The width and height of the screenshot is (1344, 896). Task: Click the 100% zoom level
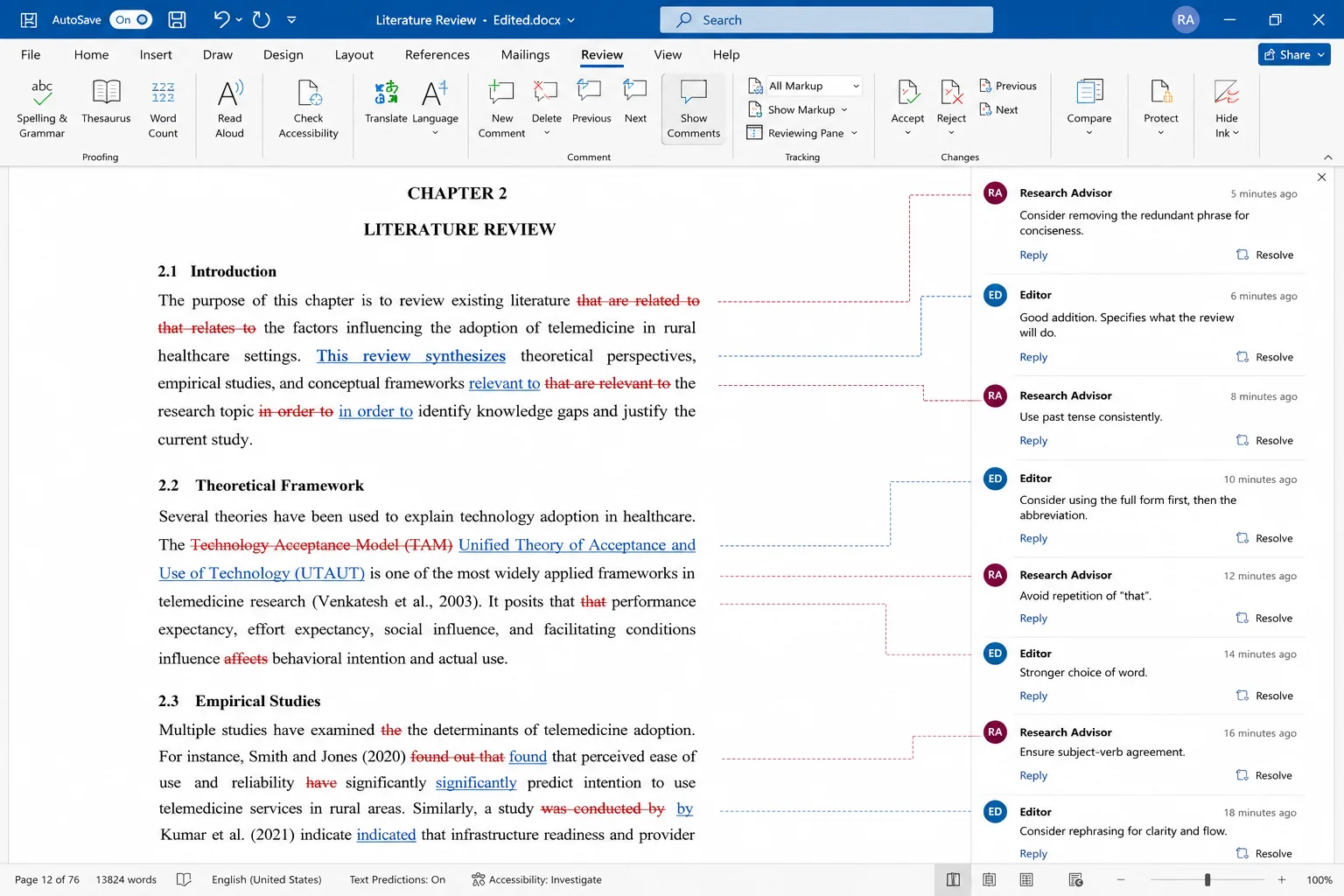[1319, 880]
